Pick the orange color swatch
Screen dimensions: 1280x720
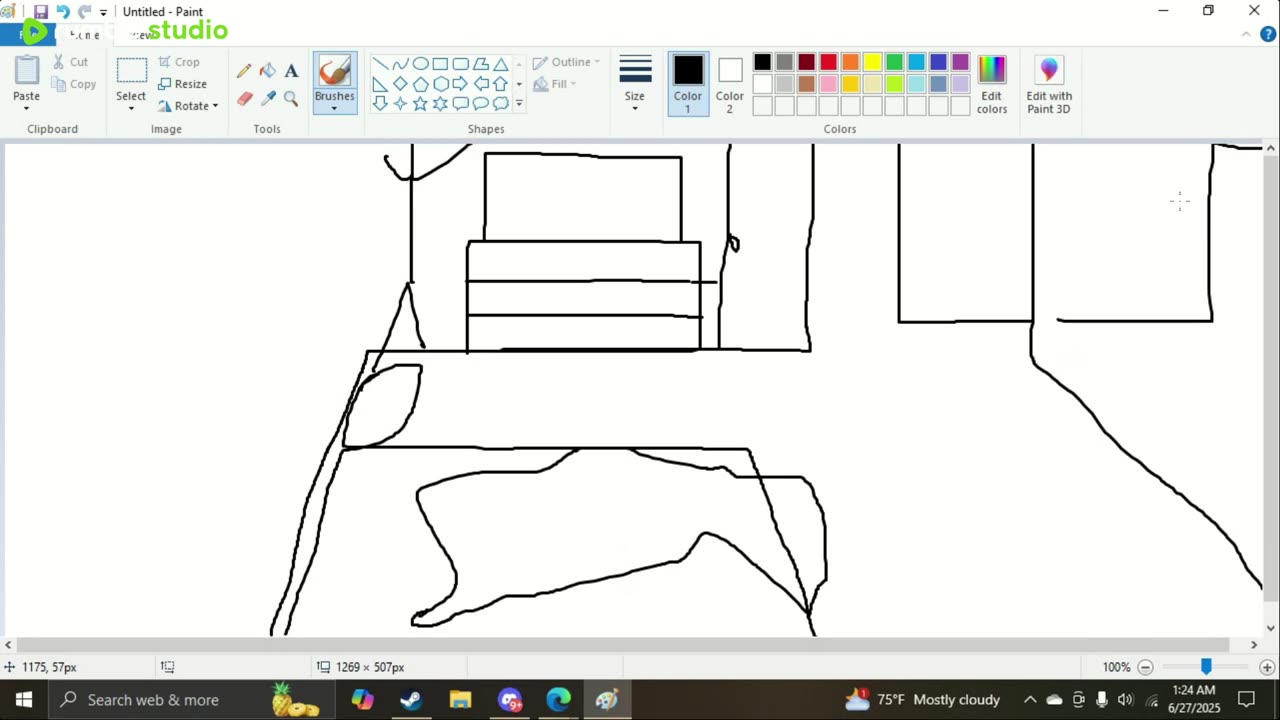(850, 62)
